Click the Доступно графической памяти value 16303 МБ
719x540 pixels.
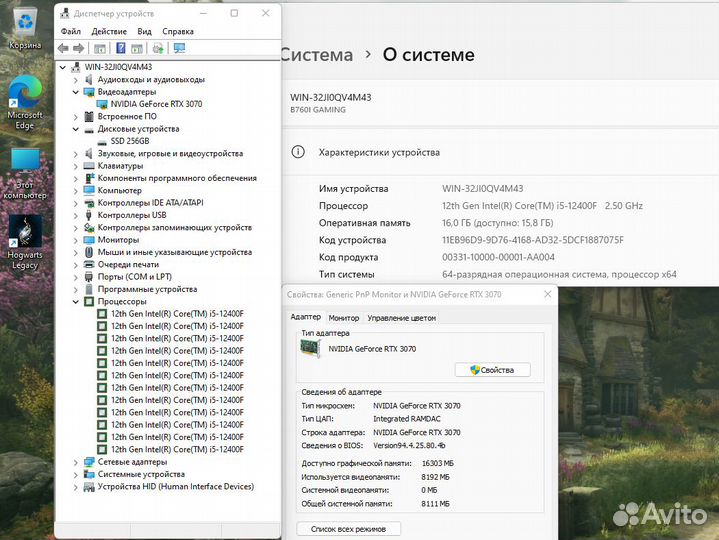click(437, 463)
